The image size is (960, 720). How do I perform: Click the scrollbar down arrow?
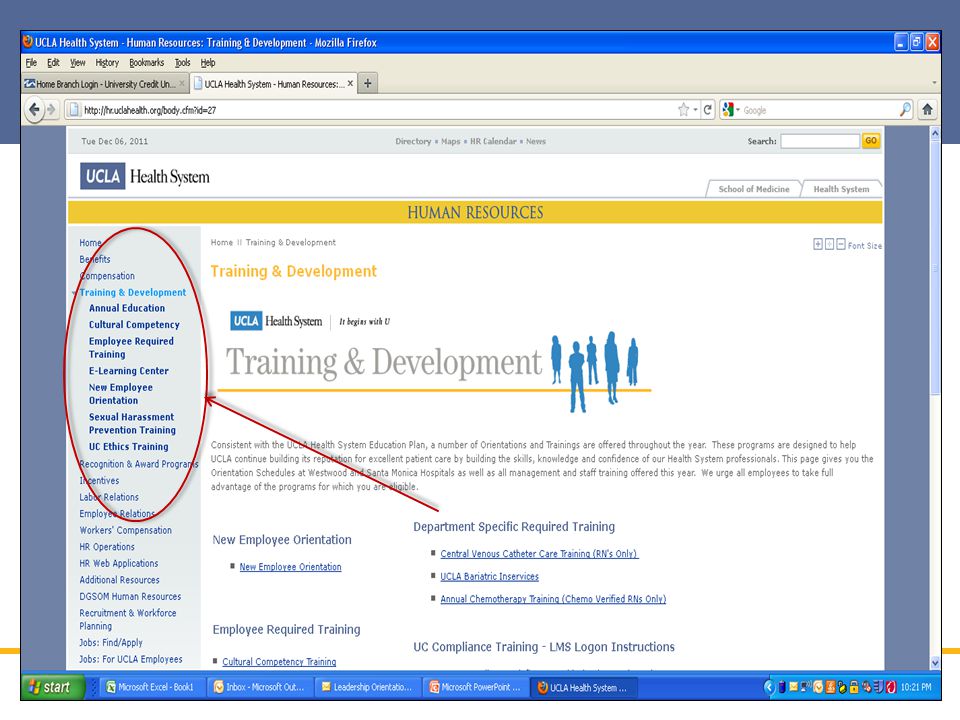[x=935, y=662]
